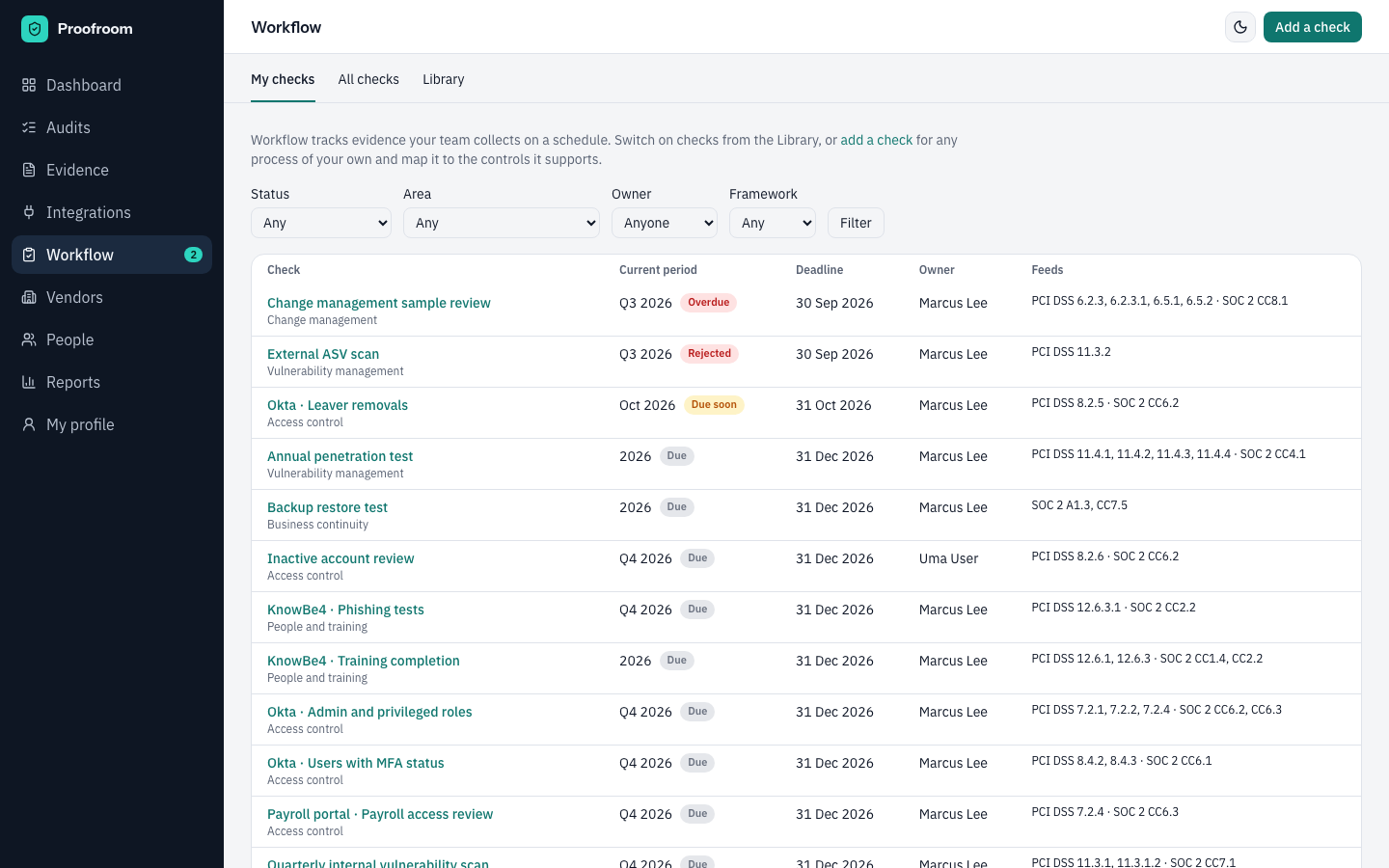The image size is (1389, 868).
Task: Expand the Framework filter dropdown
Action: pyautogui.click(x=773, y=223)
